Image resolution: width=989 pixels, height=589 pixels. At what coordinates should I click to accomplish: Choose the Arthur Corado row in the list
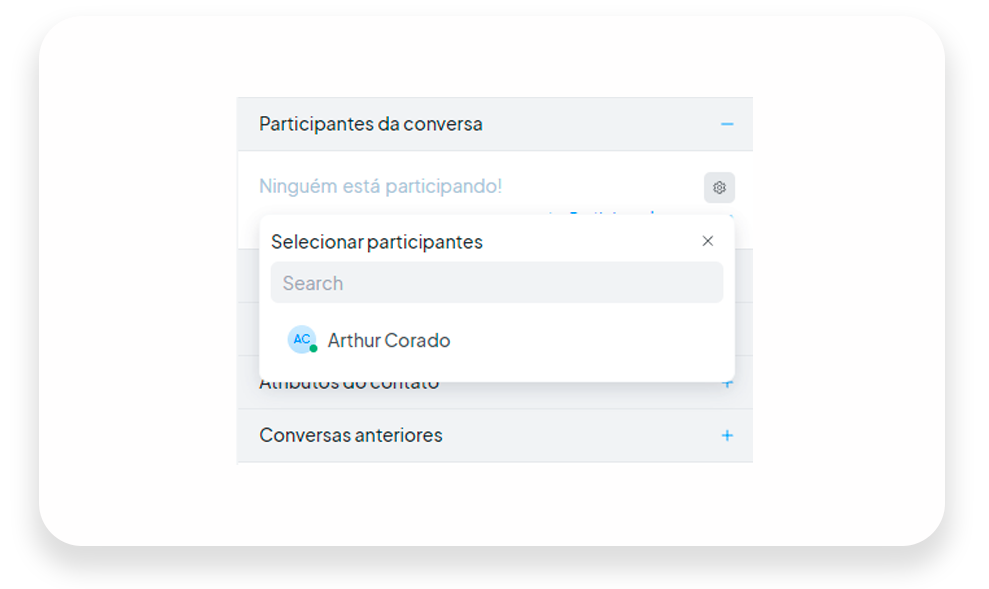(x=497, y=340)
